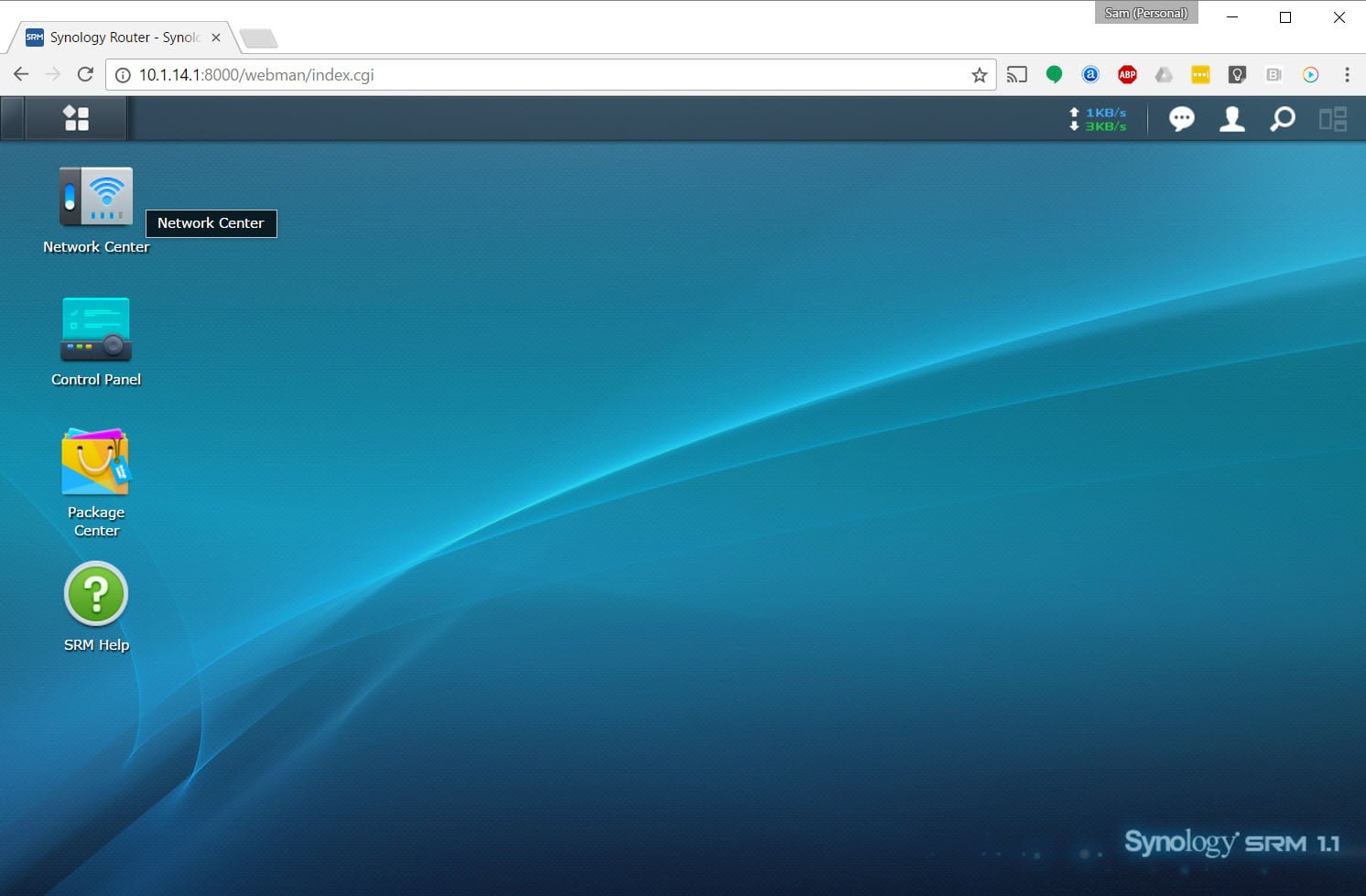Viewport: 1366px width, 896px height.
Task: Open the SRM main menu grid button
Action: tap(76, 118)
